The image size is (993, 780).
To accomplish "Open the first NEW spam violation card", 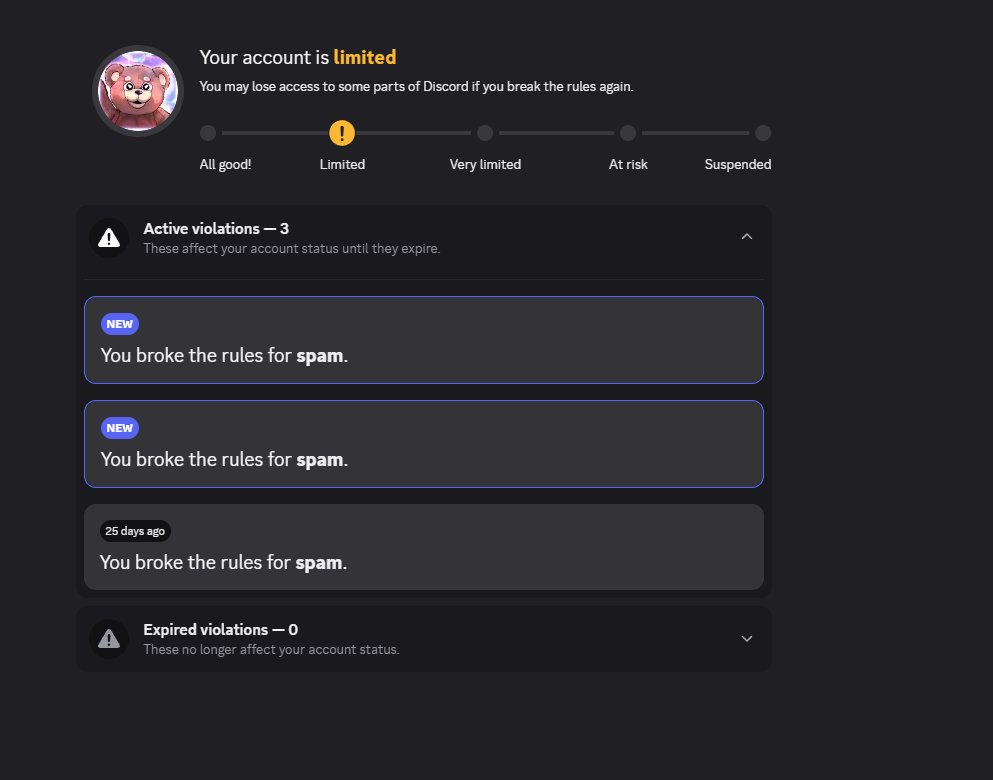I will [424, 340].
